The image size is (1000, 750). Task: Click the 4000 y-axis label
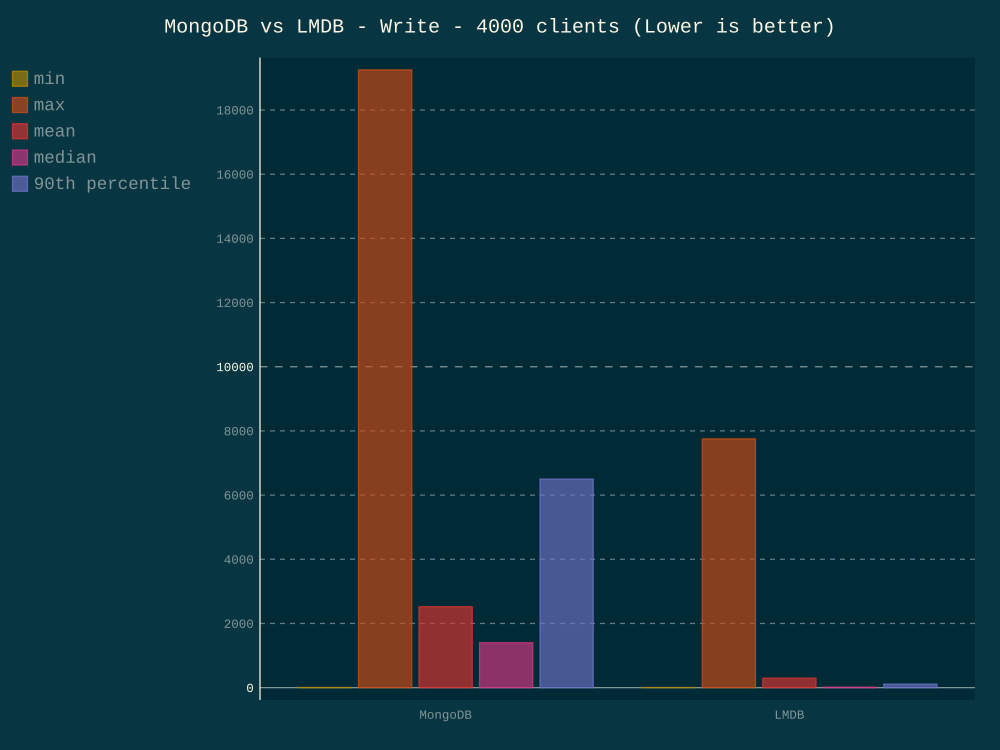click(x=239, y=560)
